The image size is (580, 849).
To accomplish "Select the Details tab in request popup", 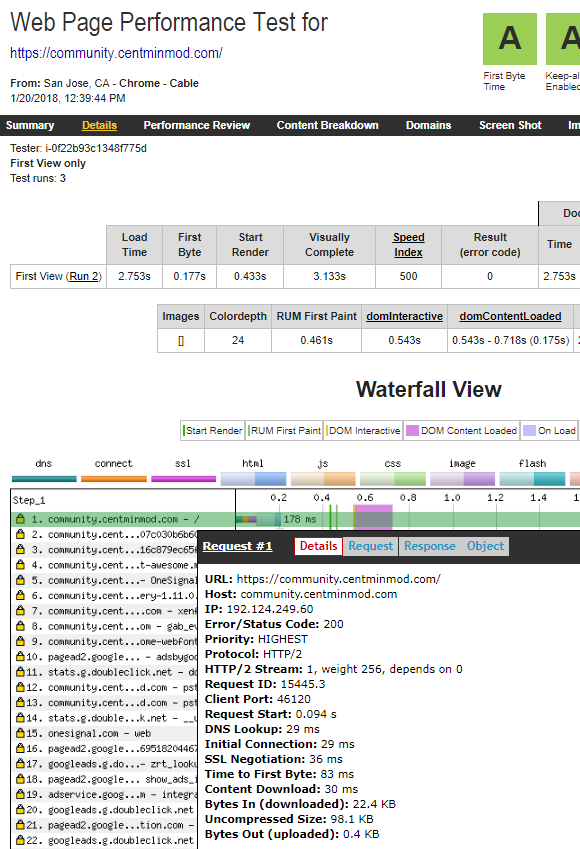I will 318,546.
